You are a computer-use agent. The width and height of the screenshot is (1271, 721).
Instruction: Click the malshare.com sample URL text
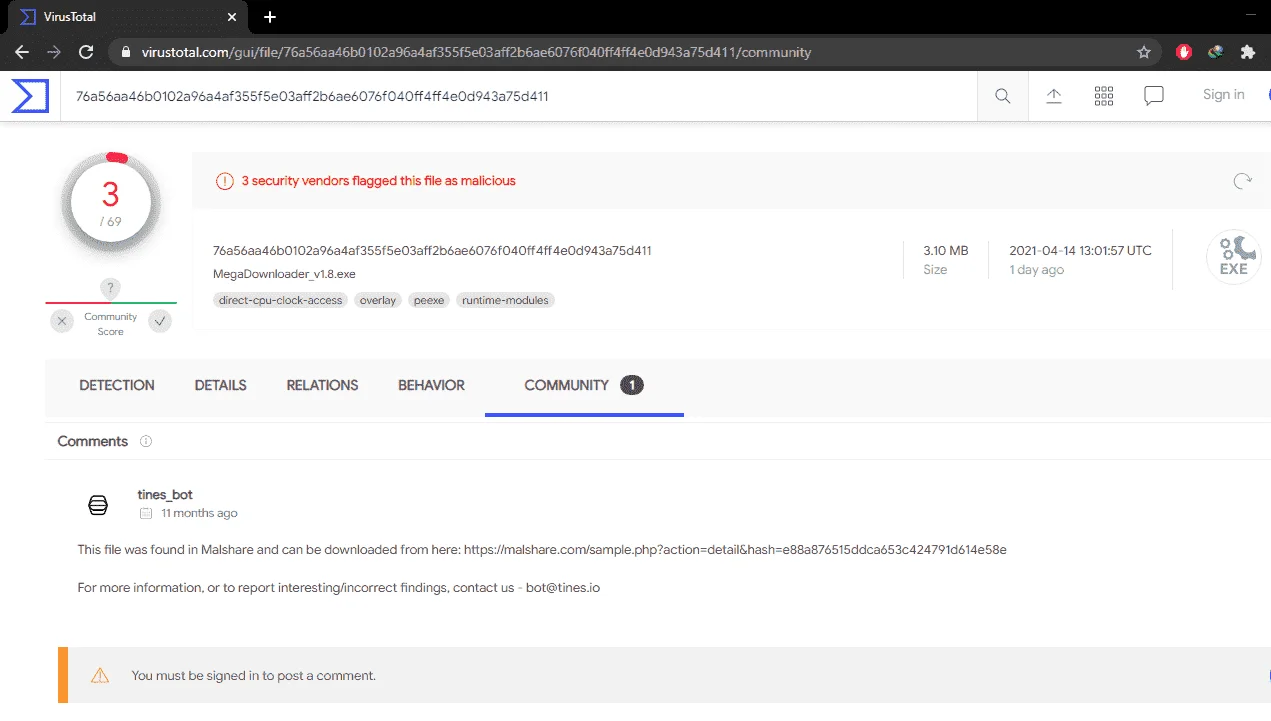coord(736,550)
